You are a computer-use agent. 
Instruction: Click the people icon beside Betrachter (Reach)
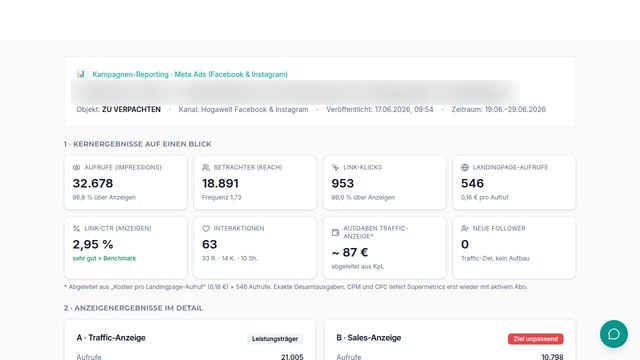pos(206,167)
